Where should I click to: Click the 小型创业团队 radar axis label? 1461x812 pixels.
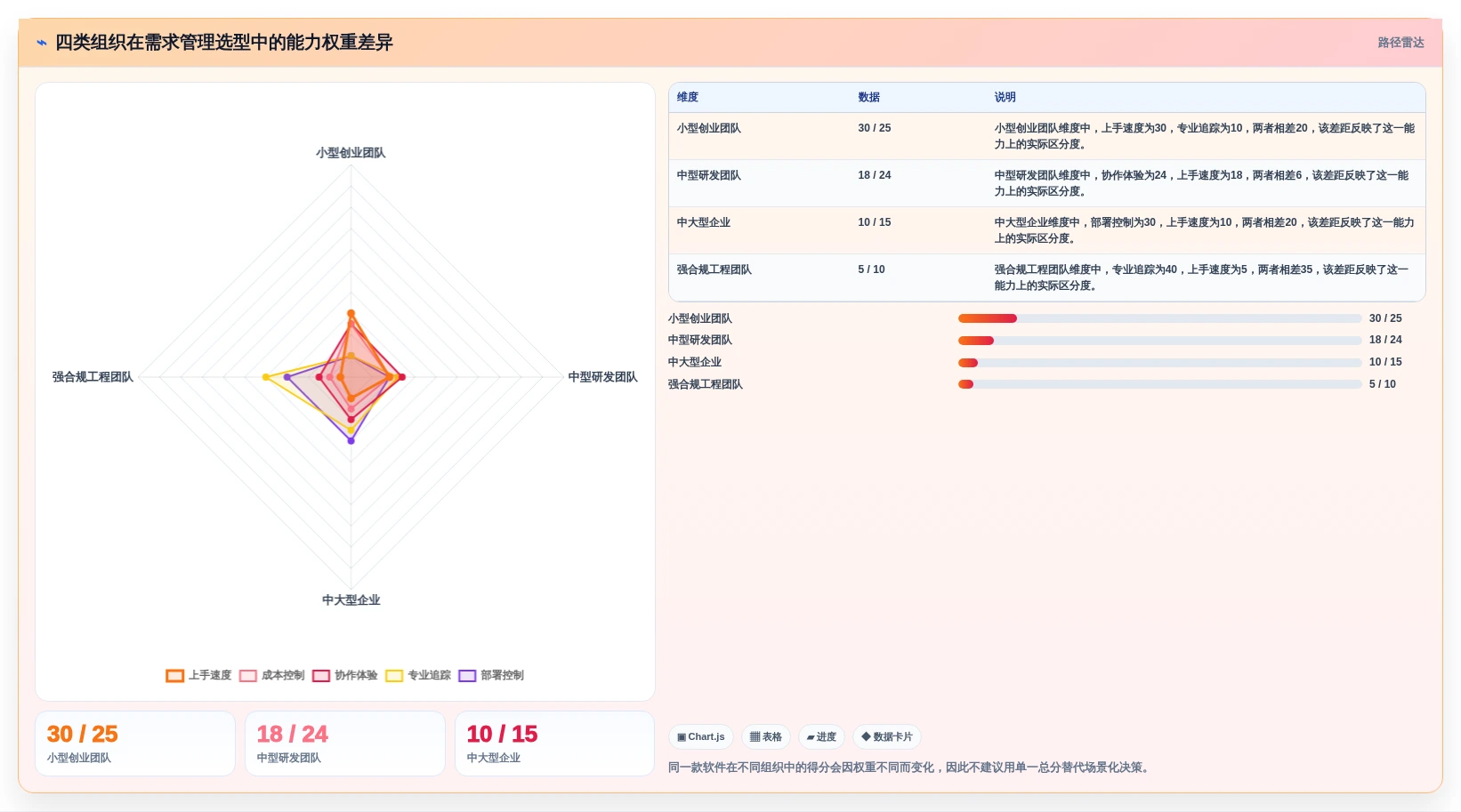351,153
